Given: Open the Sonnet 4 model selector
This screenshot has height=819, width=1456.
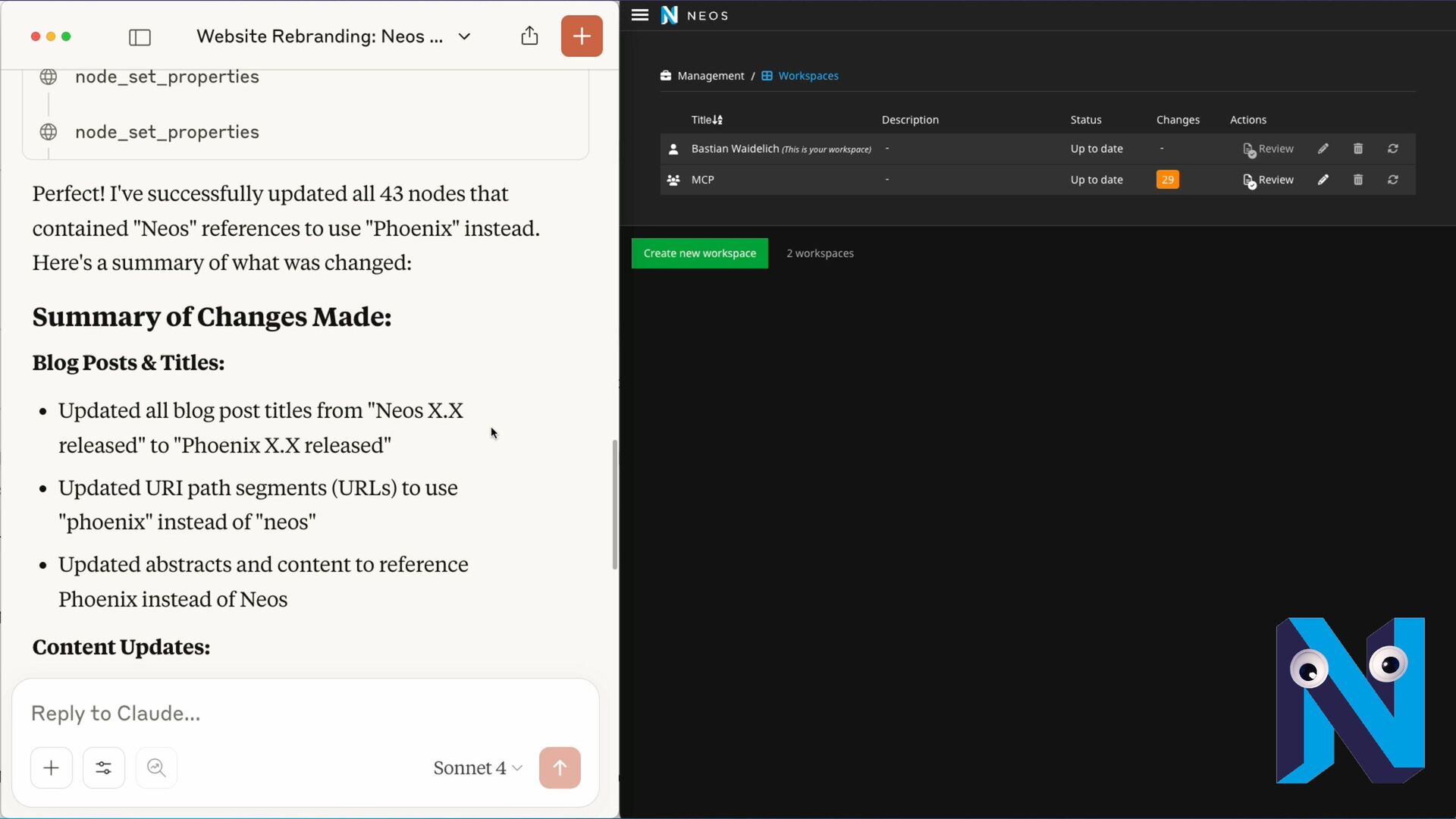Looking at the screenshot, I should 478,767.
